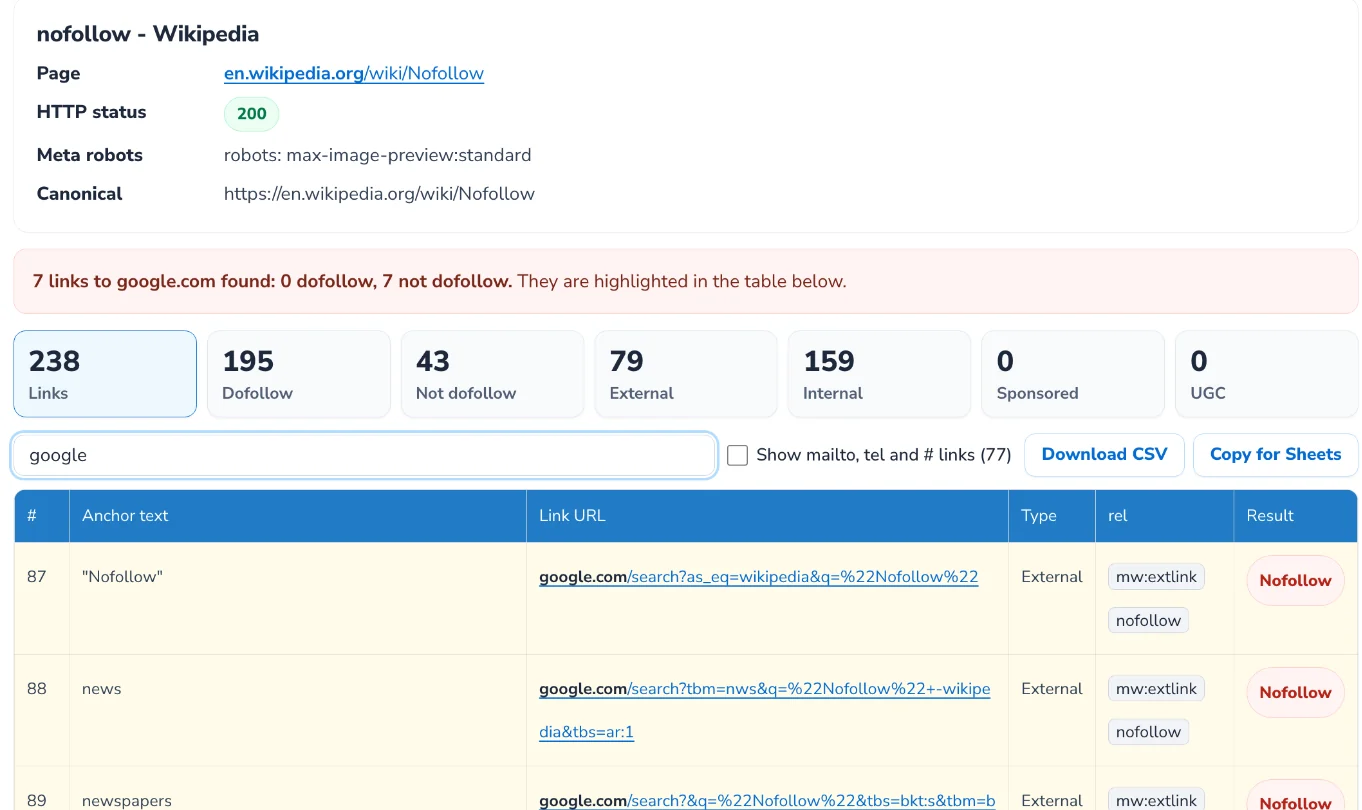The image size is (1362, 810).
Task: Click the "newspapers" anchor text in row 89
Action: [127, 801]
